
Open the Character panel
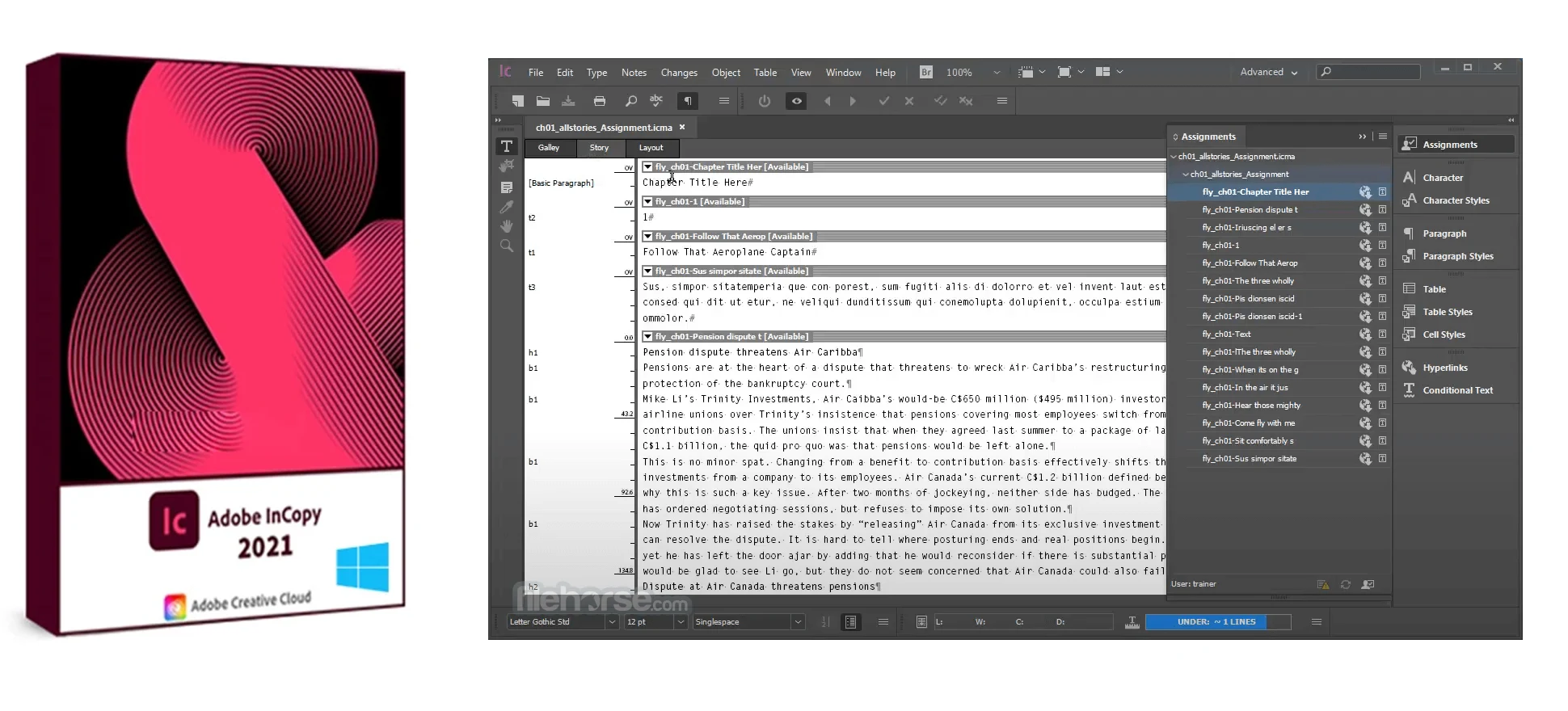coord(1442,178)
